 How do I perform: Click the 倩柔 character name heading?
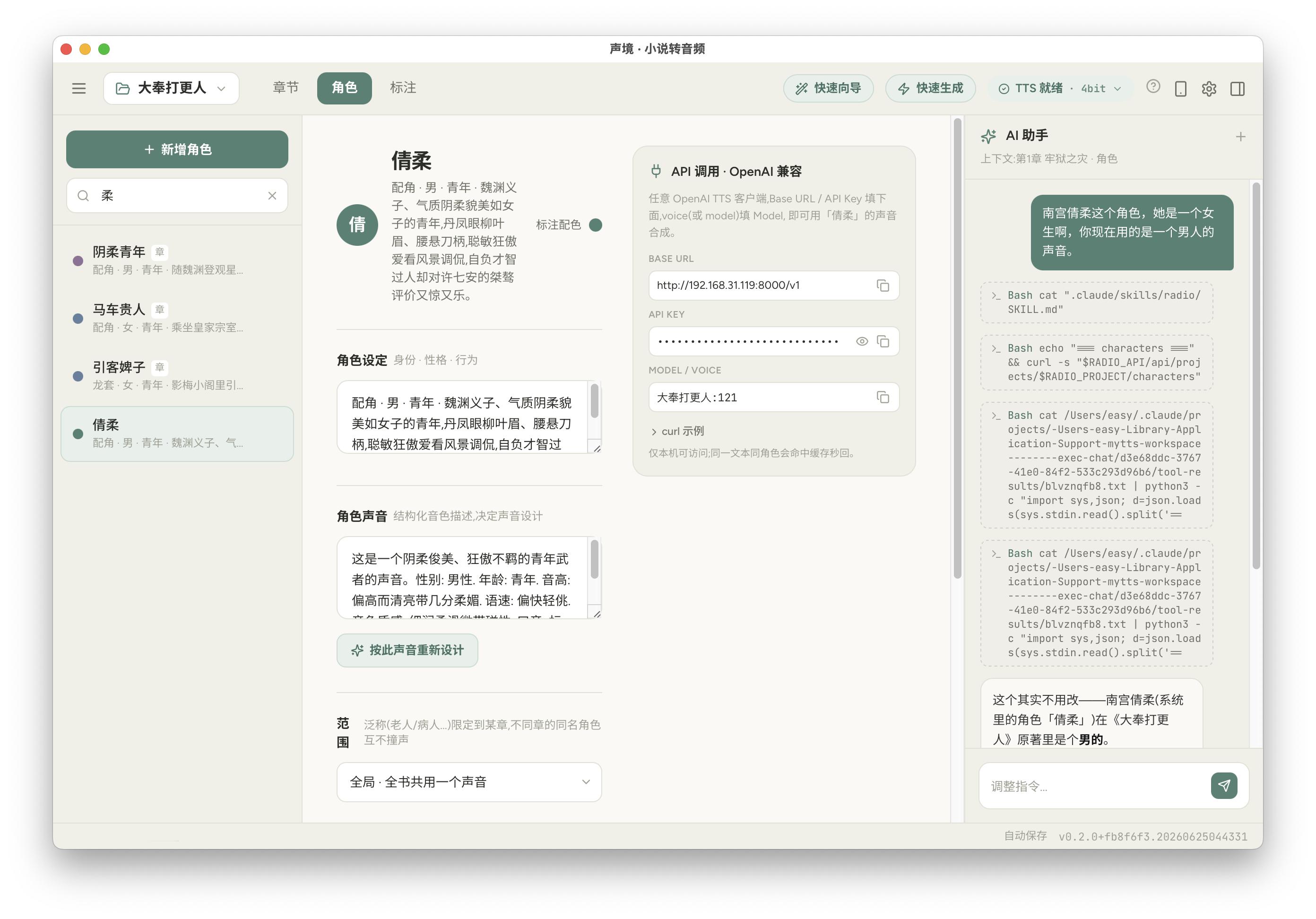pos(411,161)
